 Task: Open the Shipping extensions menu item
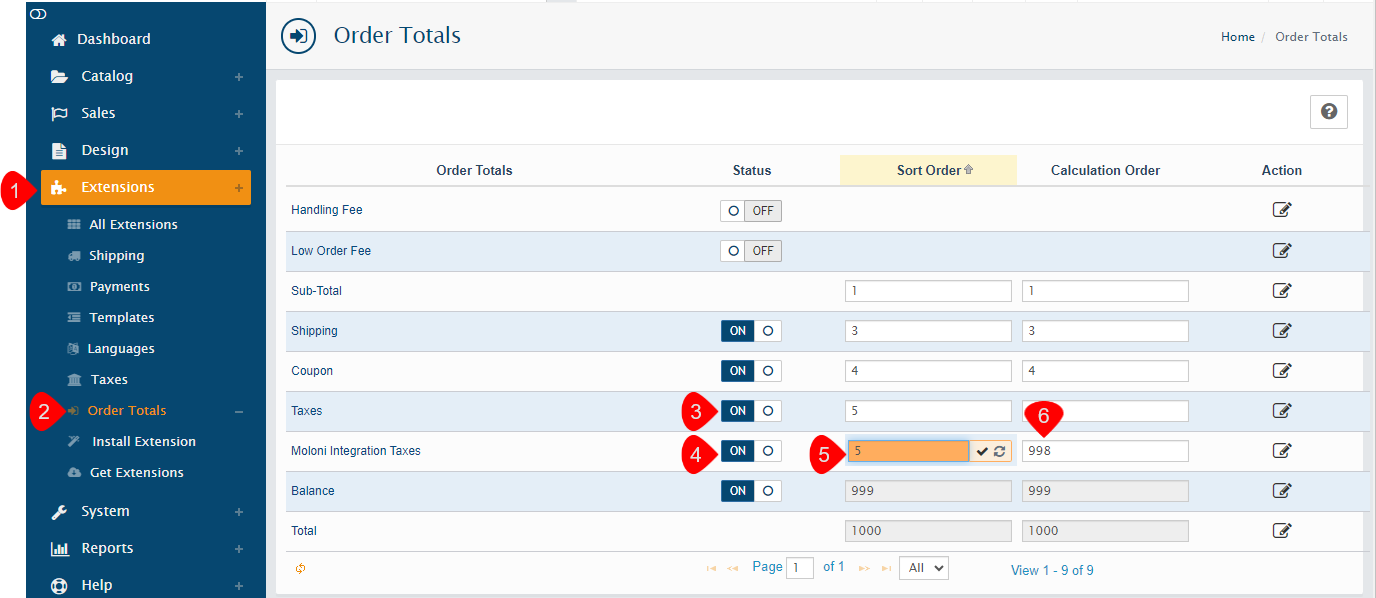(x=116, y=256)
